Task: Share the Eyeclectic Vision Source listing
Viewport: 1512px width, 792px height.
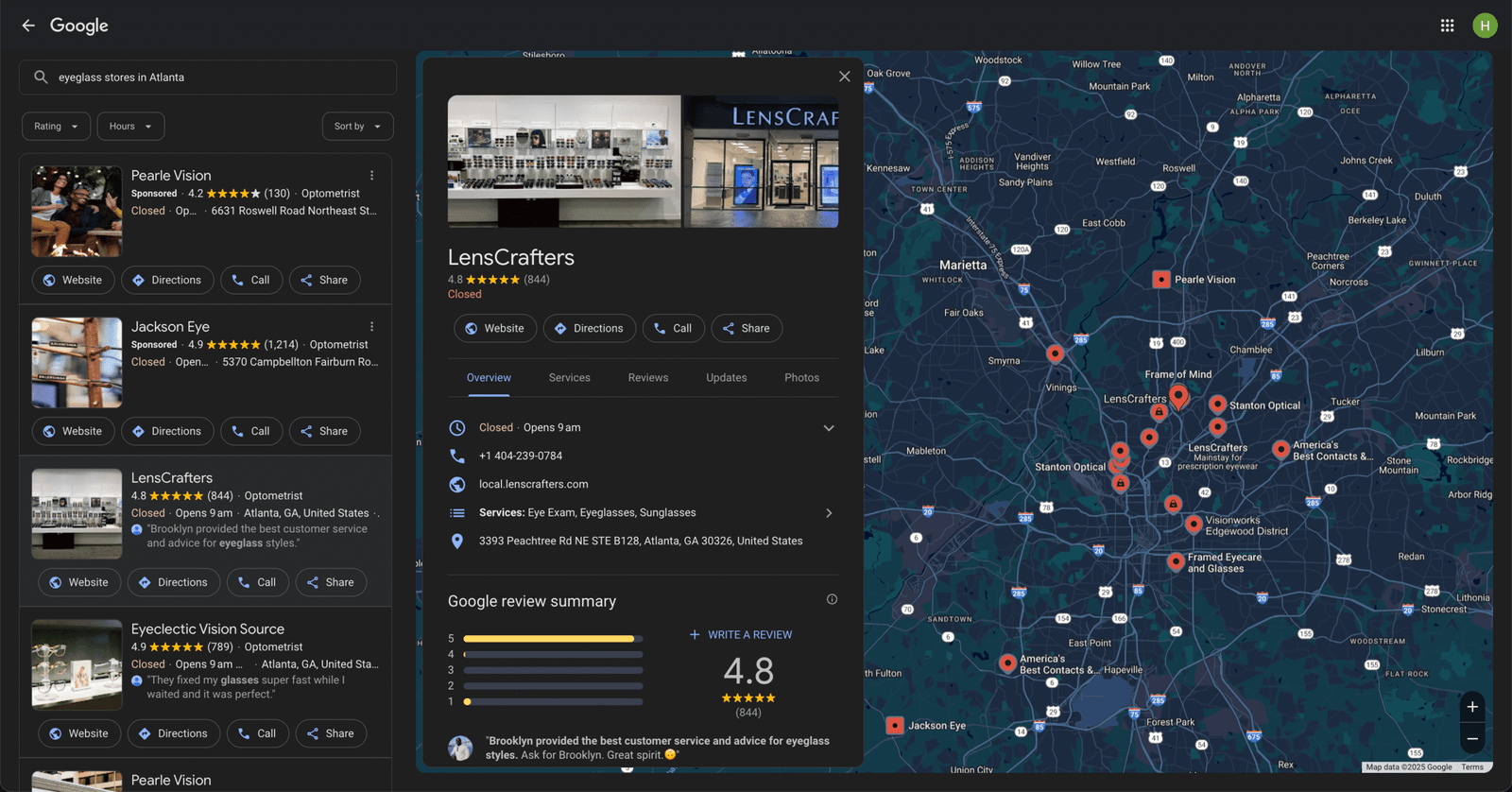Action: (x=331, y=733)
